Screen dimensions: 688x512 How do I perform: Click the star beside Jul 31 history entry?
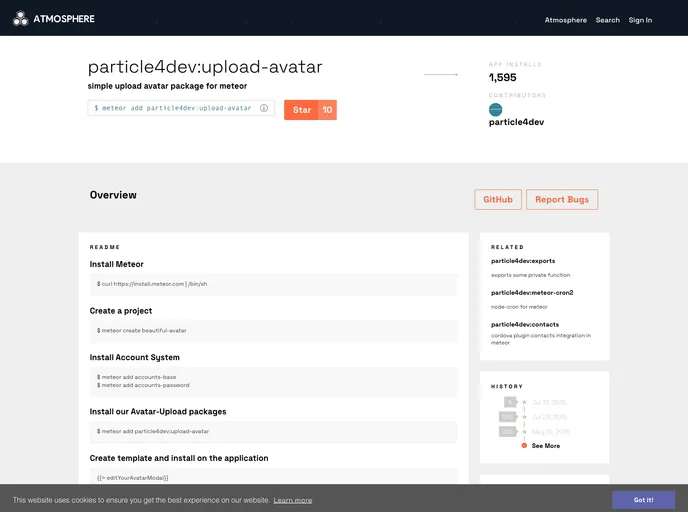click(x=524, y=402)
